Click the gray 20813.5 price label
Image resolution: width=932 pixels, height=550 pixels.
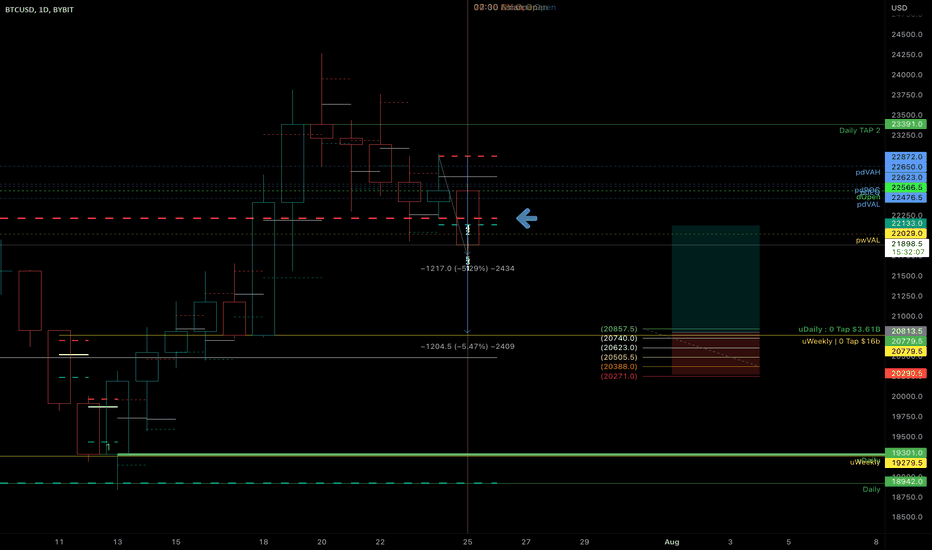pyautogui.click(x=906, y=331)
